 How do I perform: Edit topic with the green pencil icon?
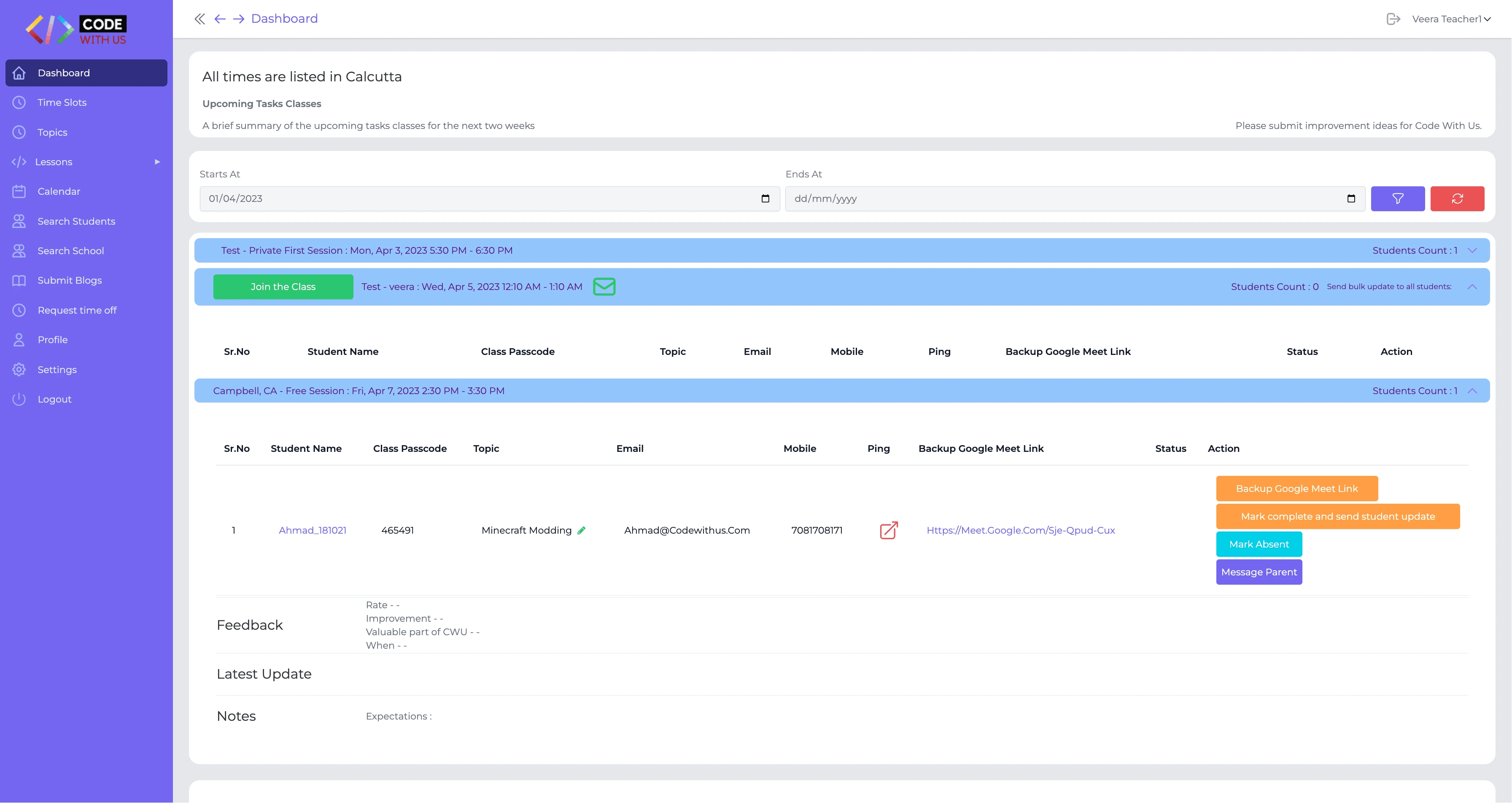581,530
